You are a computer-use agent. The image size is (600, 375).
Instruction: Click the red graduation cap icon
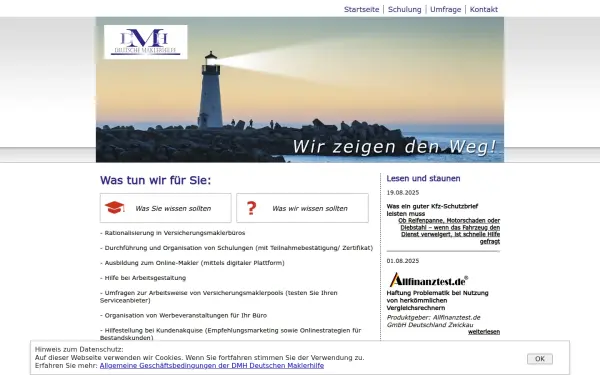click(114, 207)
